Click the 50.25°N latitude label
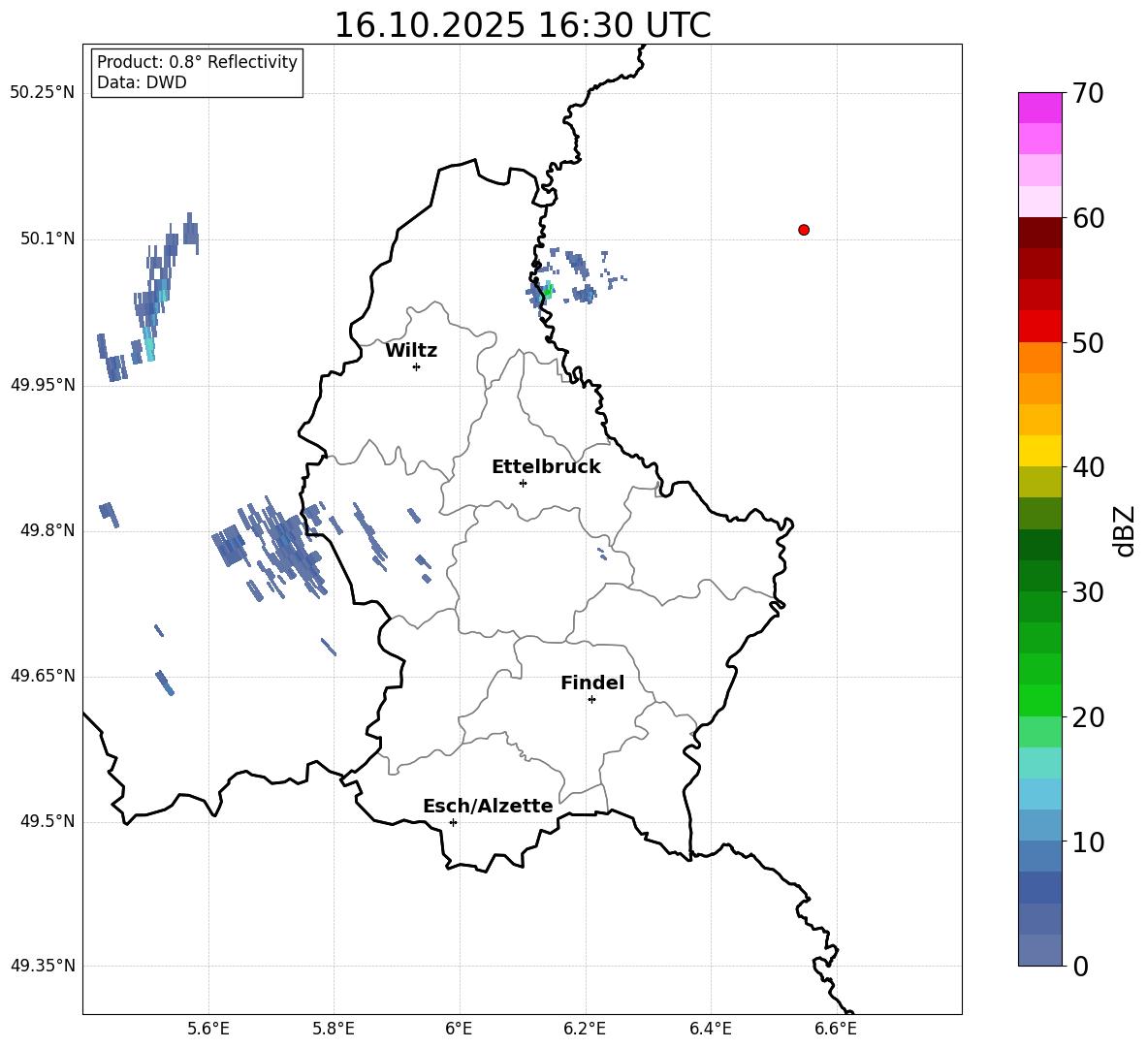Screen dimensions: 1148x1048 click(43, 93)
